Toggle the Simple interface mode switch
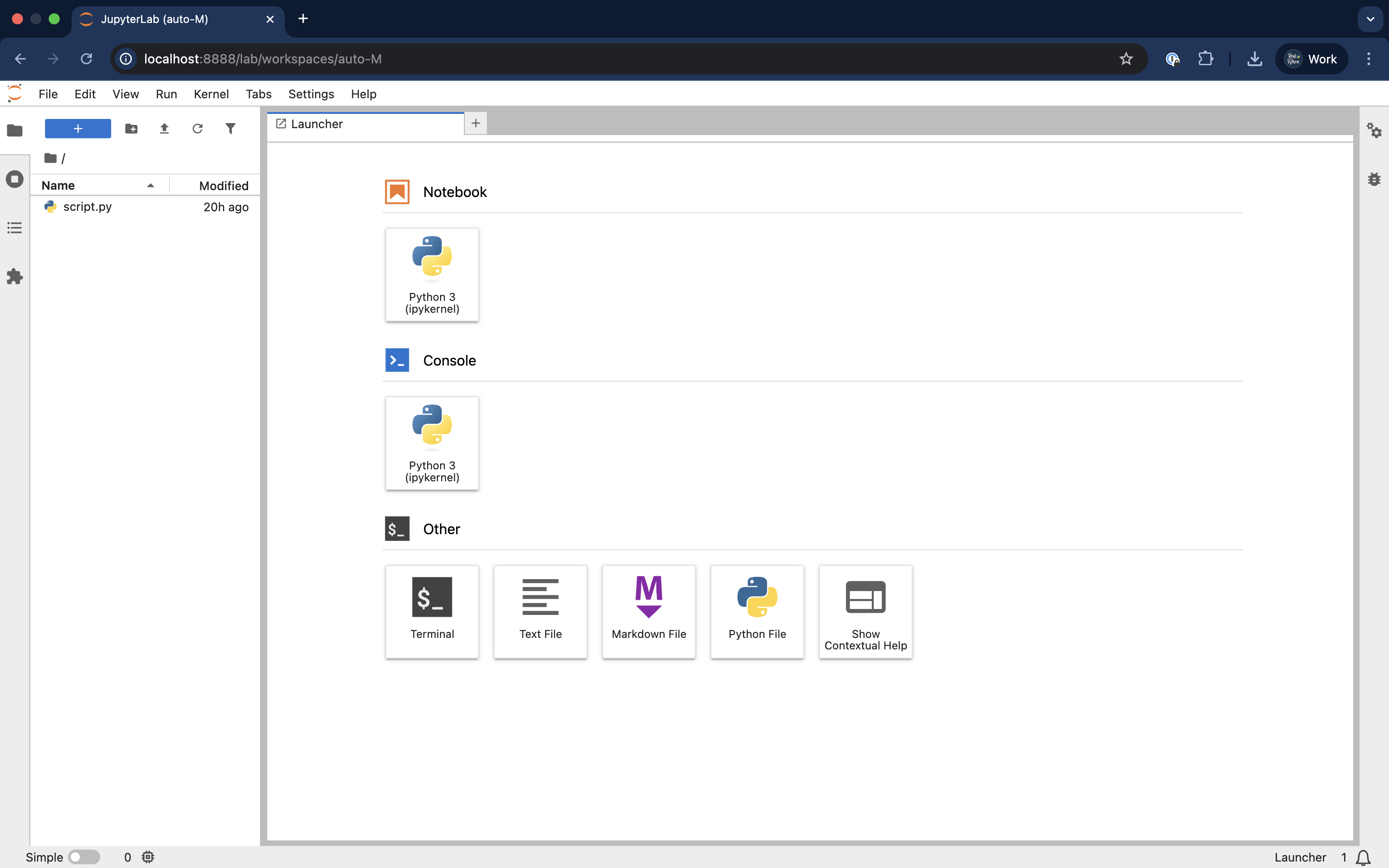Image resolution: width=1389 pixels, height=868 pixels. (84, 857)
